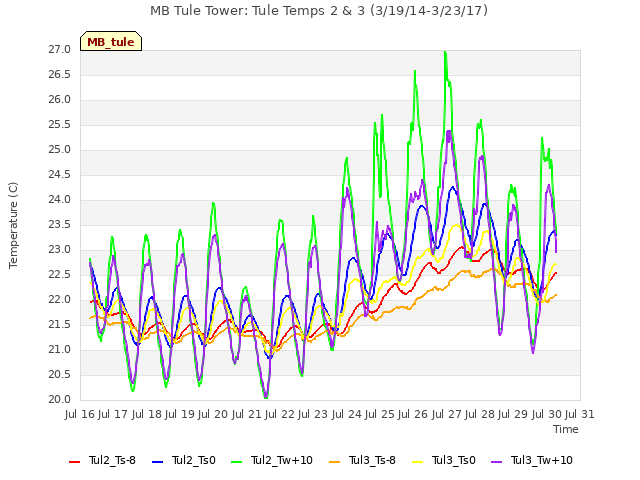Click the Tul3_Ts0 legend entry
Image resolution: width=640 pixels, height=480 pixels.
[x=443, y=460]
